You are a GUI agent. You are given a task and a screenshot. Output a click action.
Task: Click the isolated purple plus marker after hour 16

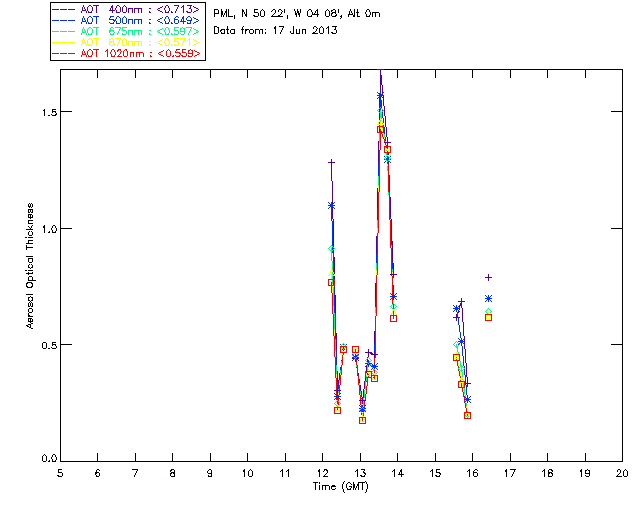(488, 278)
